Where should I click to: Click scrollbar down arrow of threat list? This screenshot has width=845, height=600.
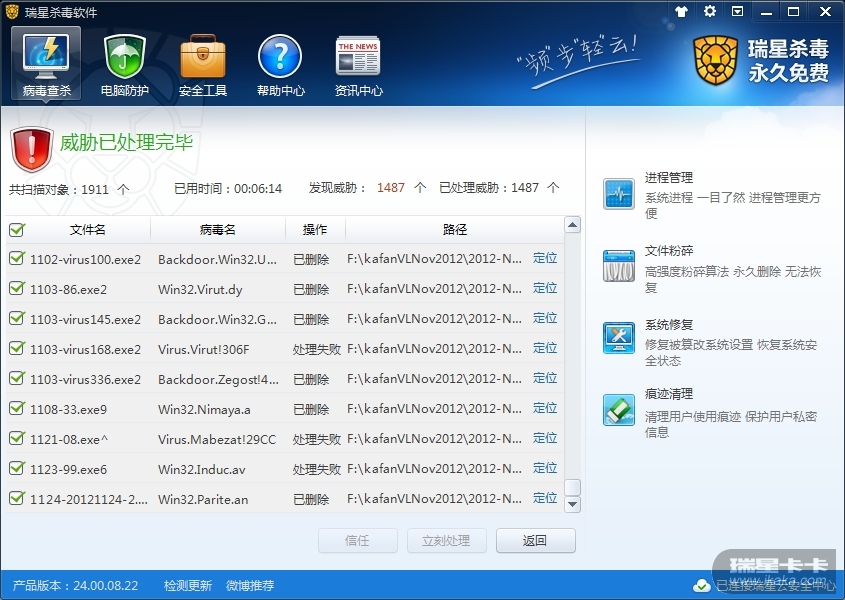pos(572,505)
